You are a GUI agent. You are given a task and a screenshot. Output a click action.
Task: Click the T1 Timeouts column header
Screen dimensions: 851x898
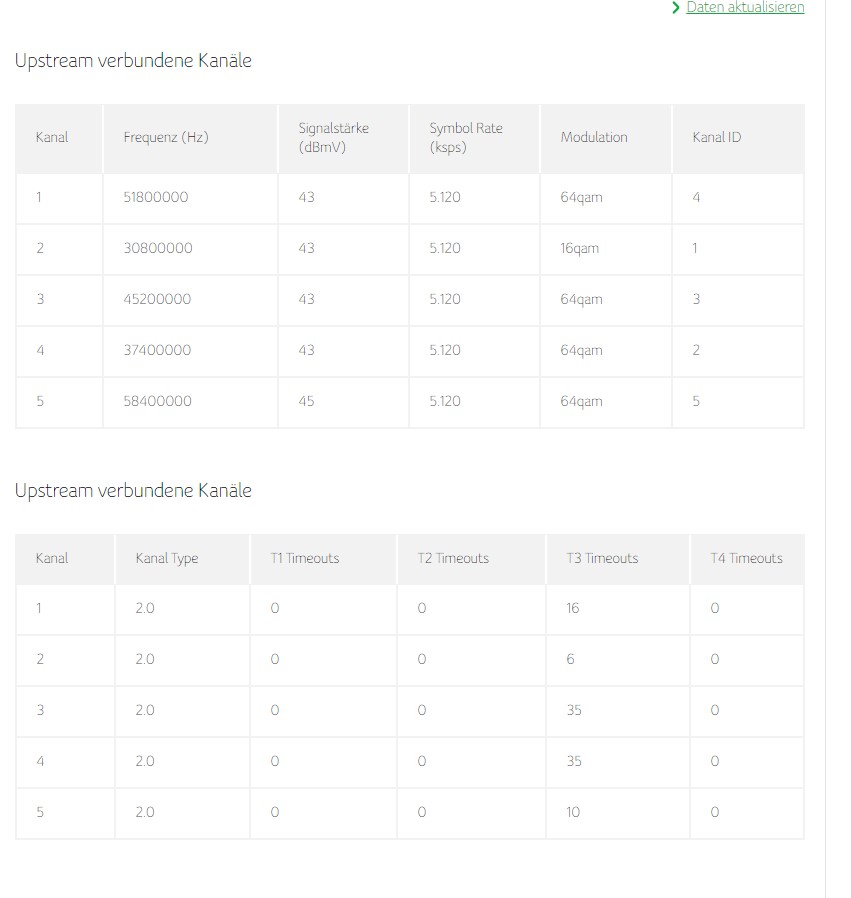coord(305,558)
